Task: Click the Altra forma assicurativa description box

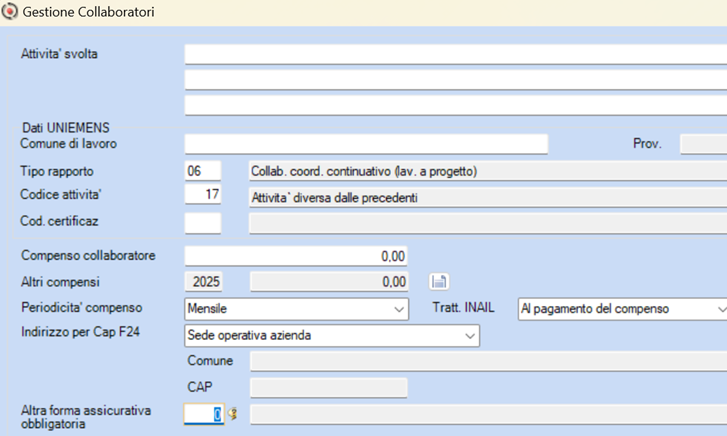Action: (x=489, y=414)
